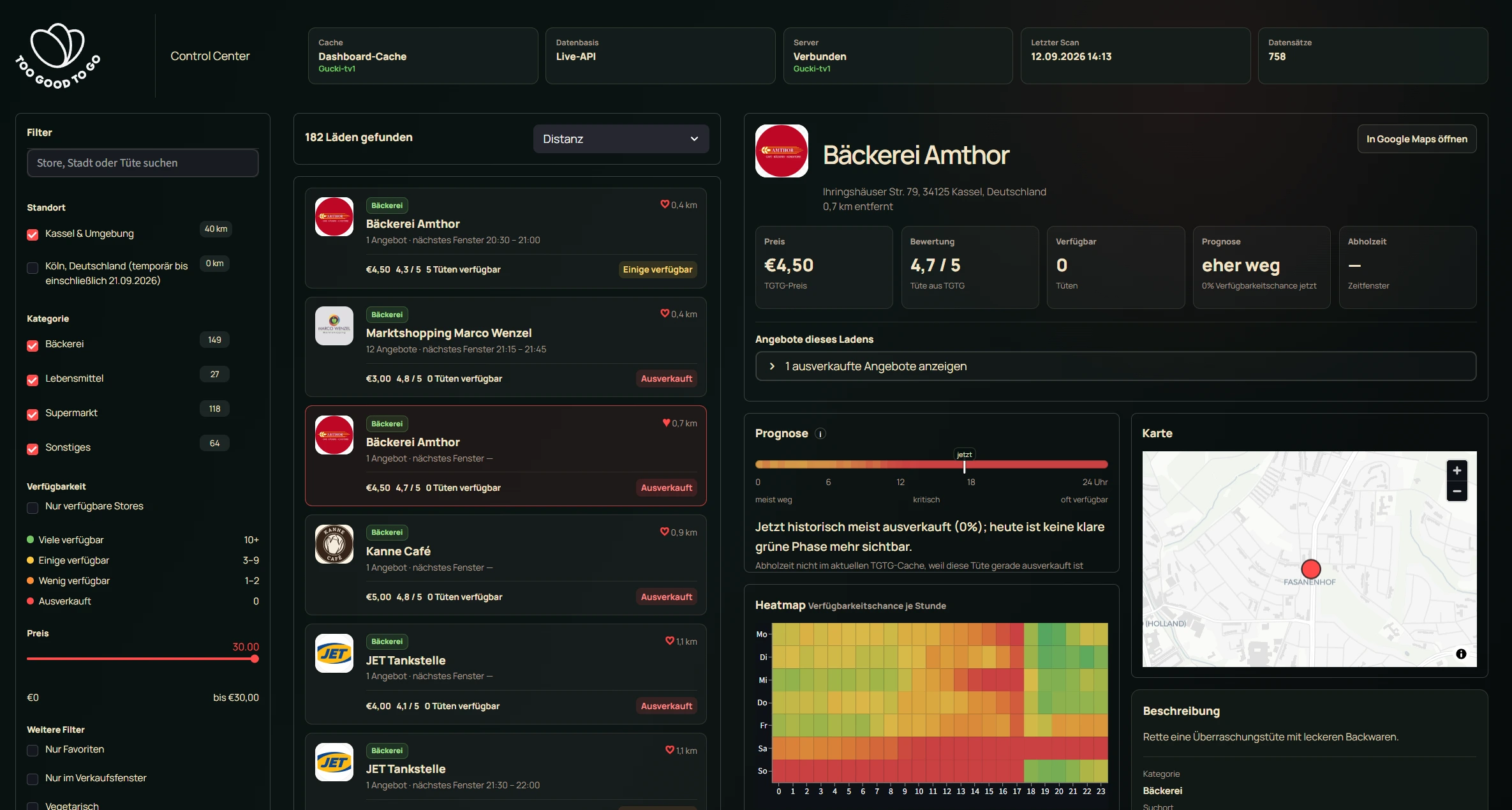Click the 4,7 / 5 Bewertung value
This screenshot has height=810, width=1512.
(935, 265)
